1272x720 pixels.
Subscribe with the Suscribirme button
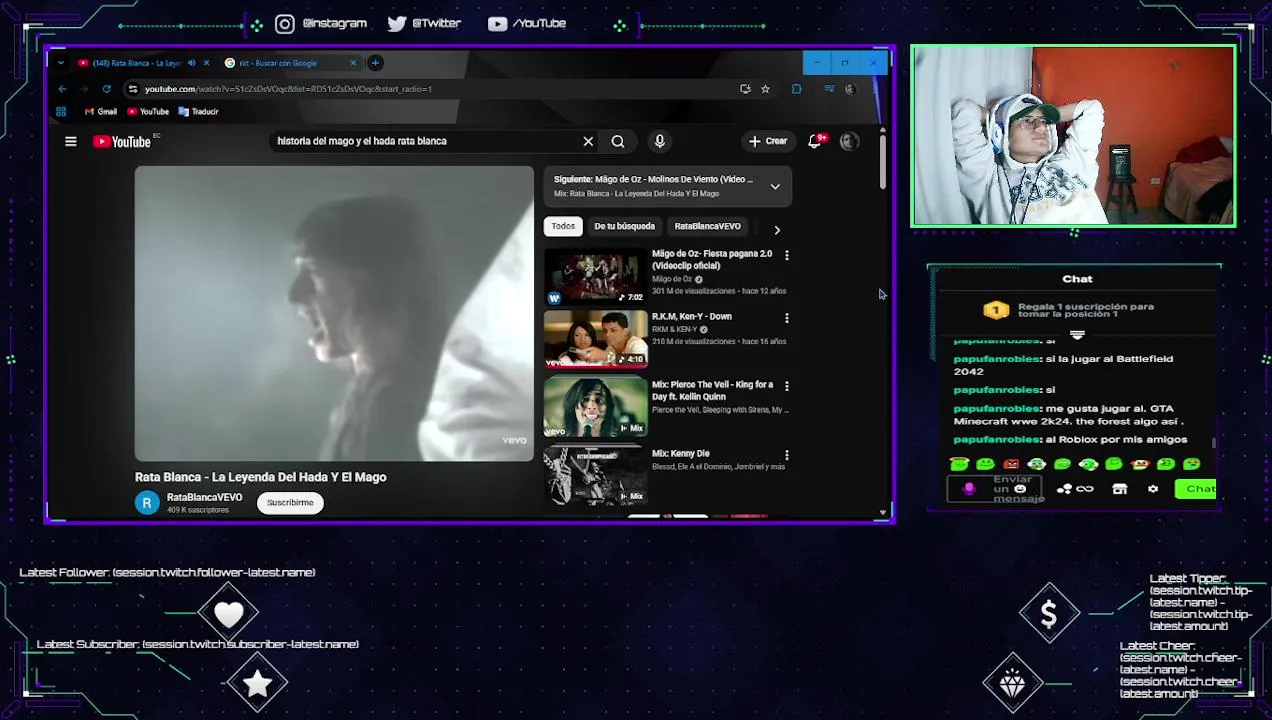click(x=290, y=503)
